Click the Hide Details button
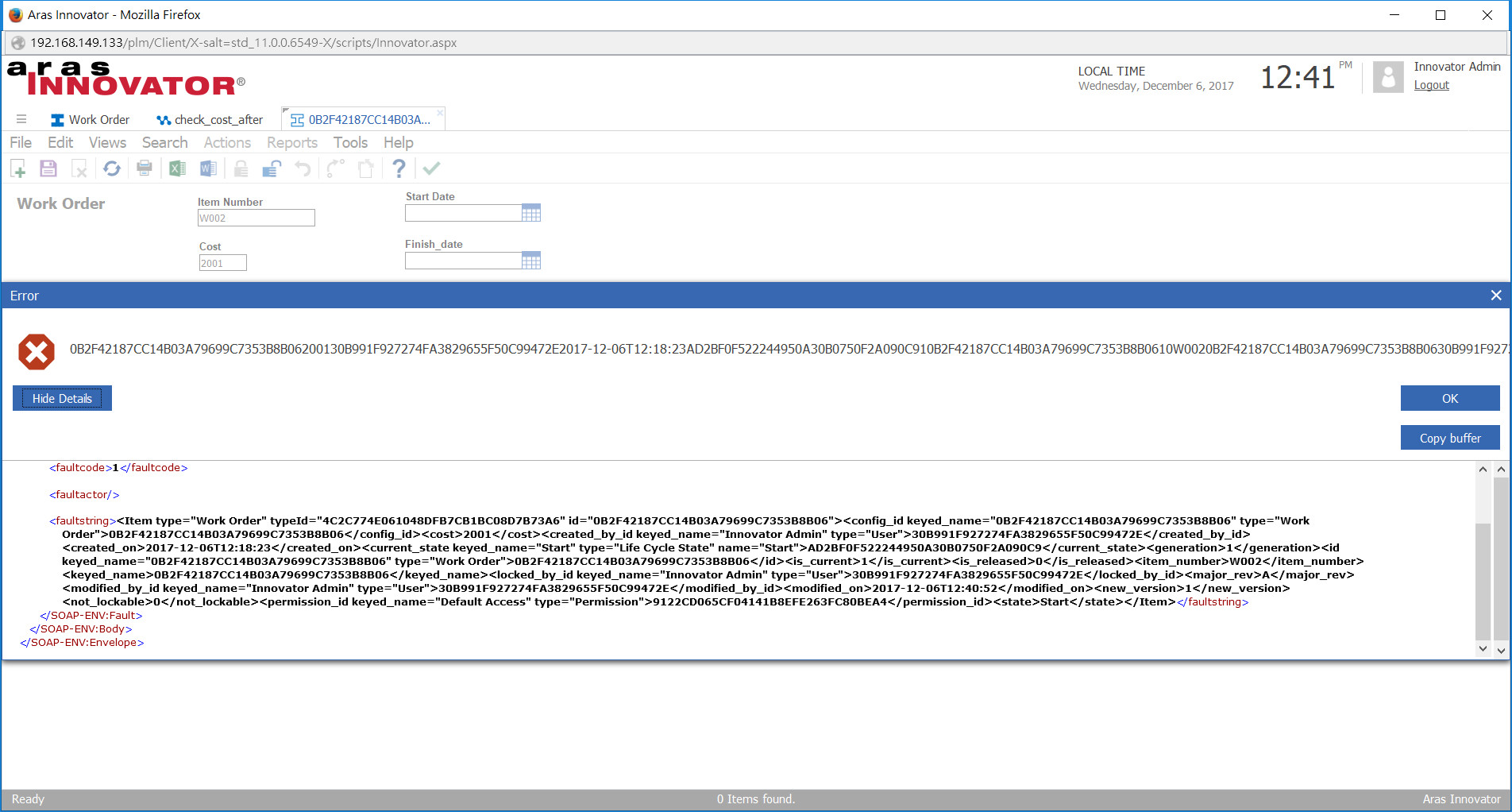 62,398
